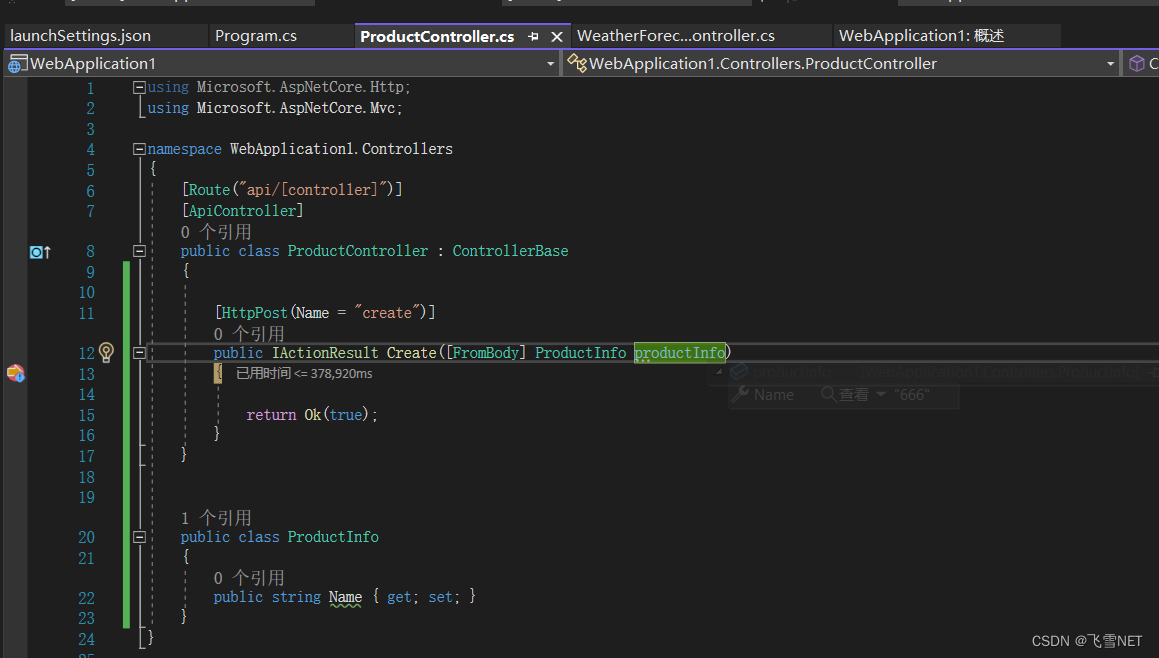Click the orange browser link icon in the left margin

point(14,374)
